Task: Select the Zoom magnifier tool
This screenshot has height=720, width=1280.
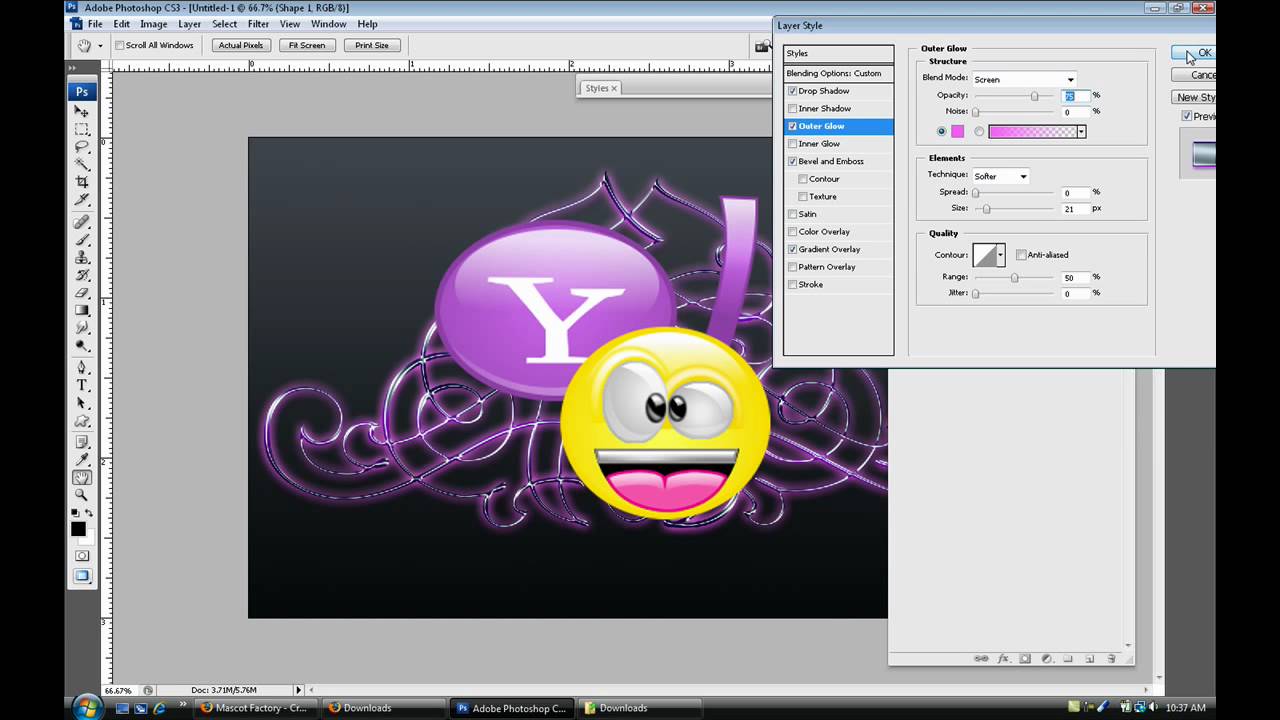Action: pos(82,495)
